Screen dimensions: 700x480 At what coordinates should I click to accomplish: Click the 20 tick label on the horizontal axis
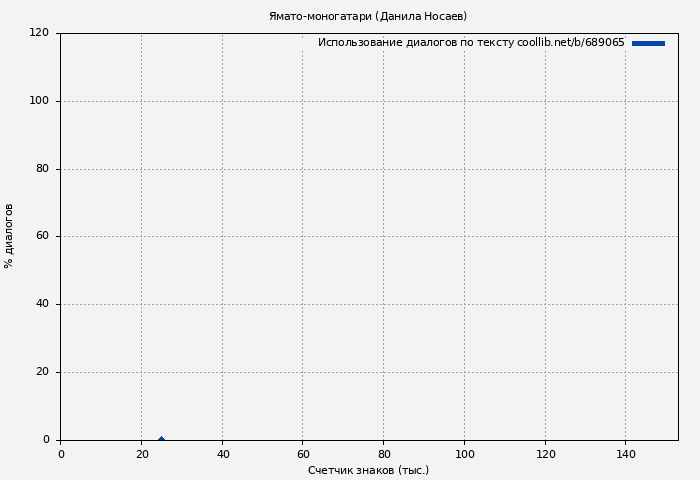point(141,454)
